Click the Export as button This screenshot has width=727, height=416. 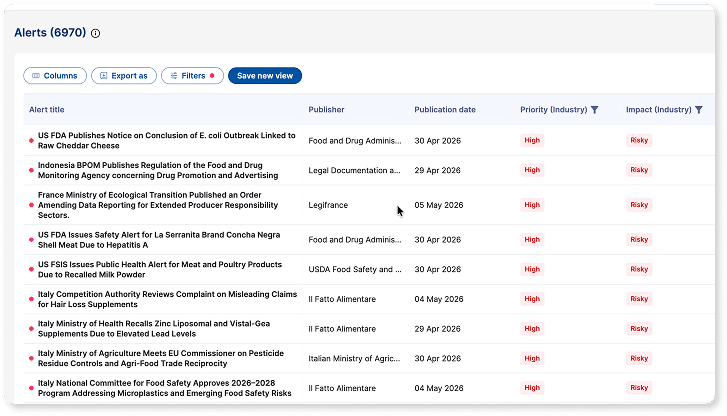(124, 76)
